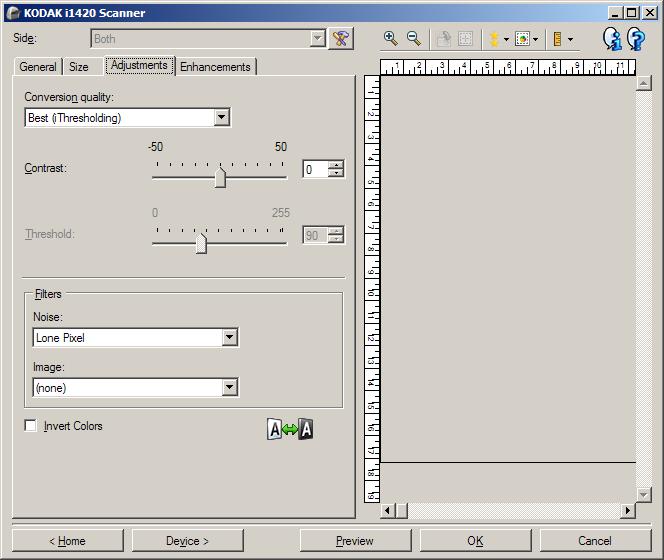Click the Invert Colors A-to-A illustration icon

(290, 429)
